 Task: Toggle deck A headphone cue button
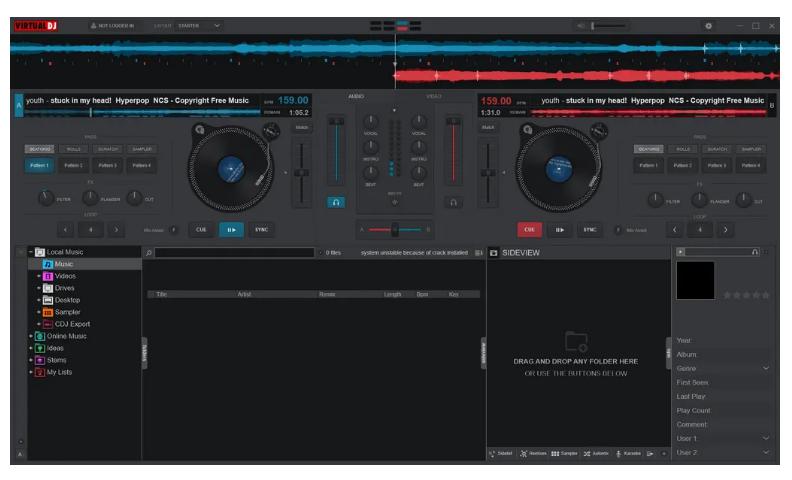coord(336,202)
